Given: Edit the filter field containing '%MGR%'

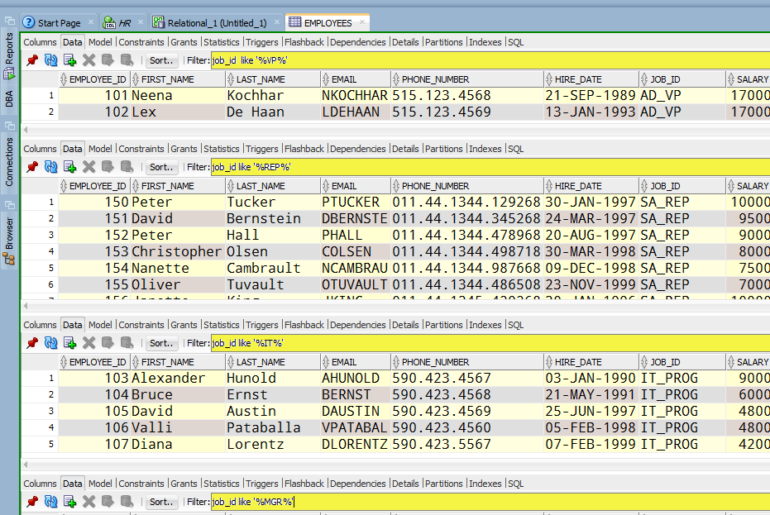Looking at the screenshot, I should point(491,501).
